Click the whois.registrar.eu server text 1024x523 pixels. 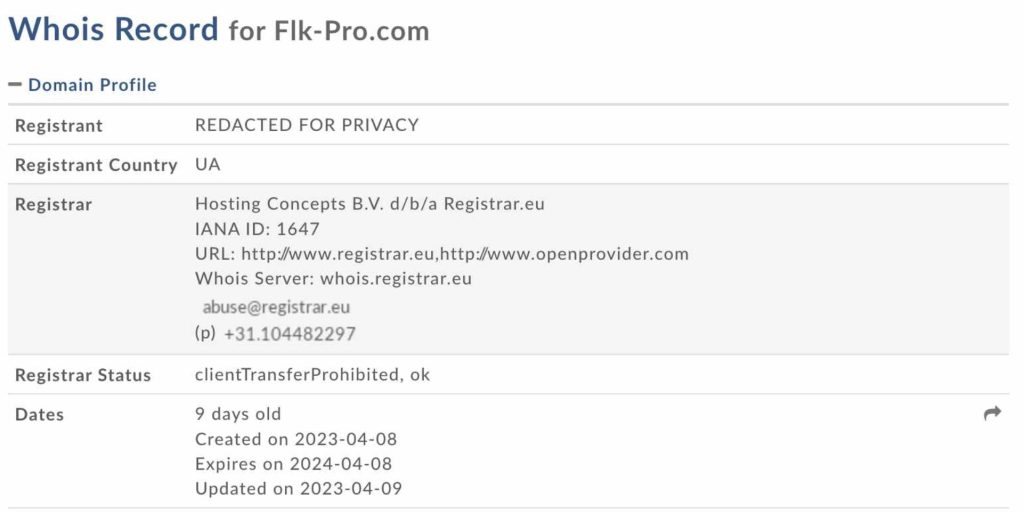[396, 278]
